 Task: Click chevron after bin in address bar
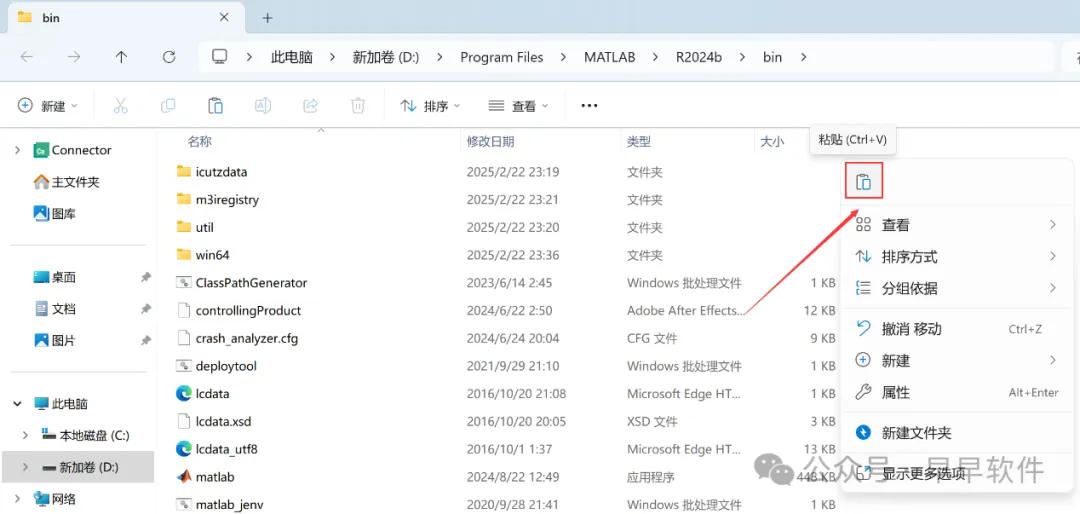[x=803, y=57]
